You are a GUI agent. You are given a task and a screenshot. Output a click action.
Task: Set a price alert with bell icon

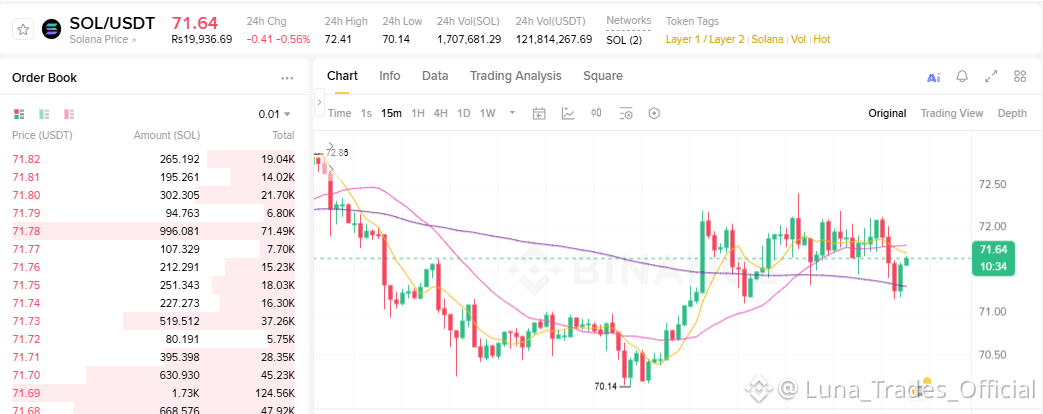962,77
